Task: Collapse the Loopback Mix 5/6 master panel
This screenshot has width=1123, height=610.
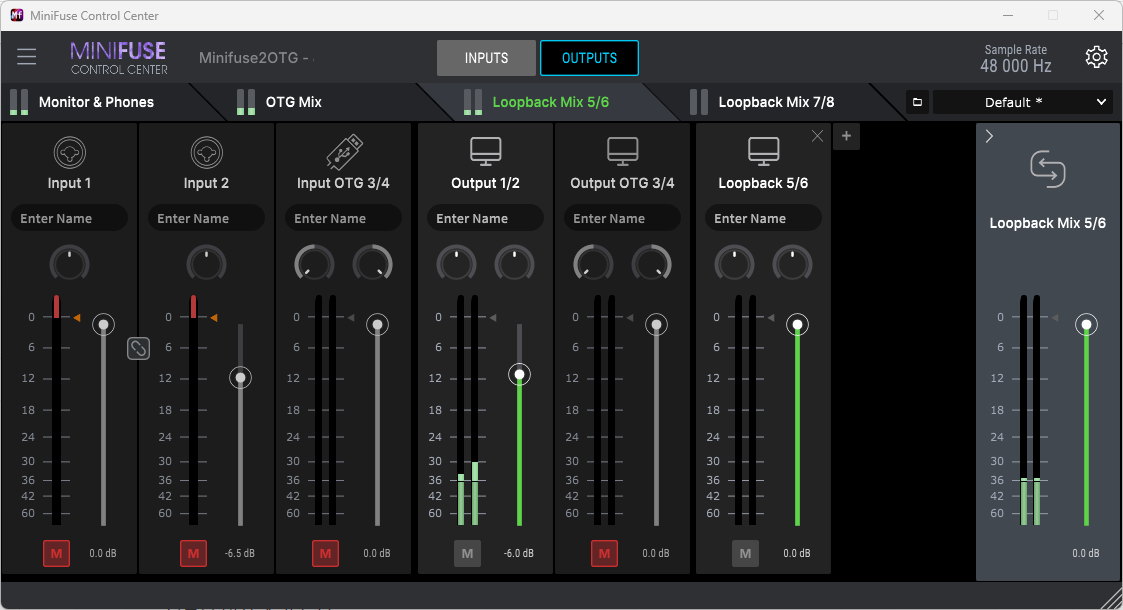Action: click(x=989, y=137)
